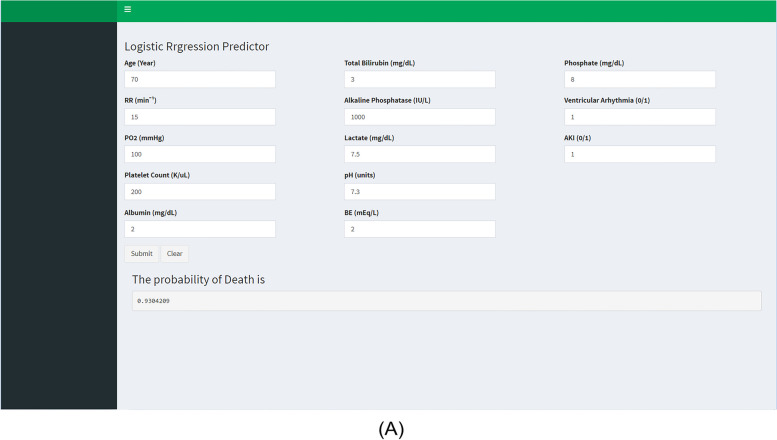The height and width of the screenshot is (440, 777).
Task: Focus the Total Bilirubin (mg/dL) field
Action: (x=420, y=79)
